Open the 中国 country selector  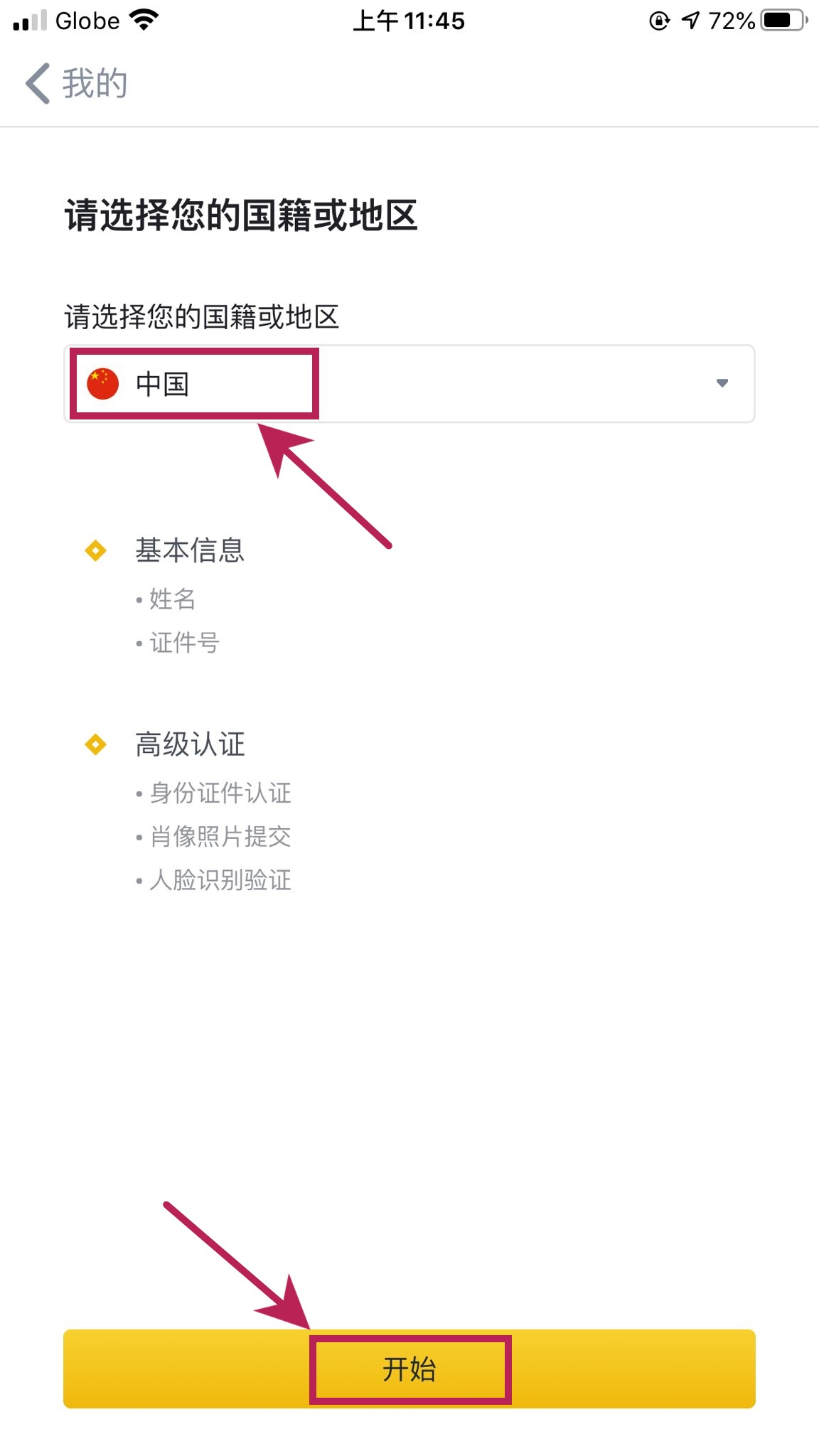(409, 384)
